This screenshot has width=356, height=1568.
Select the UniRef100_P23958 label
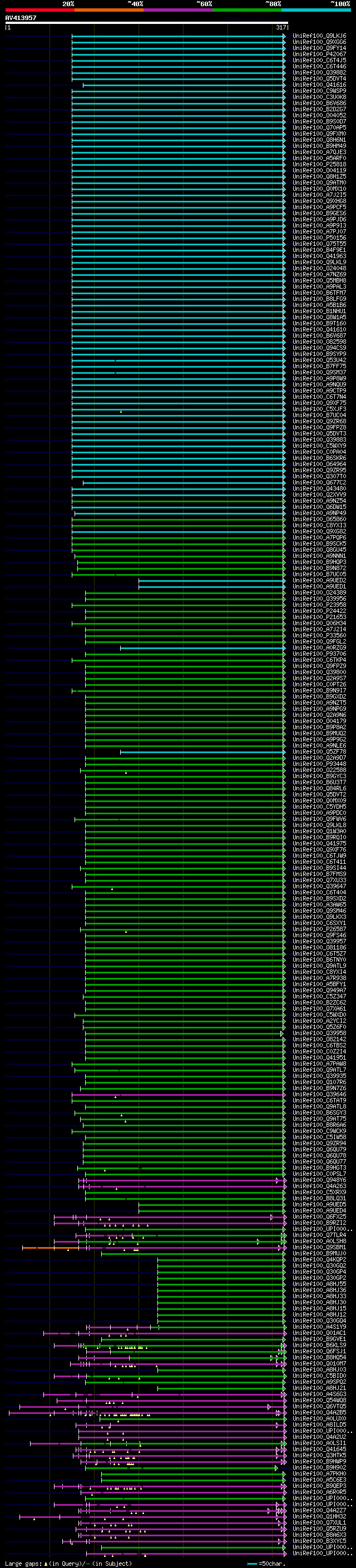pos(319,605)
